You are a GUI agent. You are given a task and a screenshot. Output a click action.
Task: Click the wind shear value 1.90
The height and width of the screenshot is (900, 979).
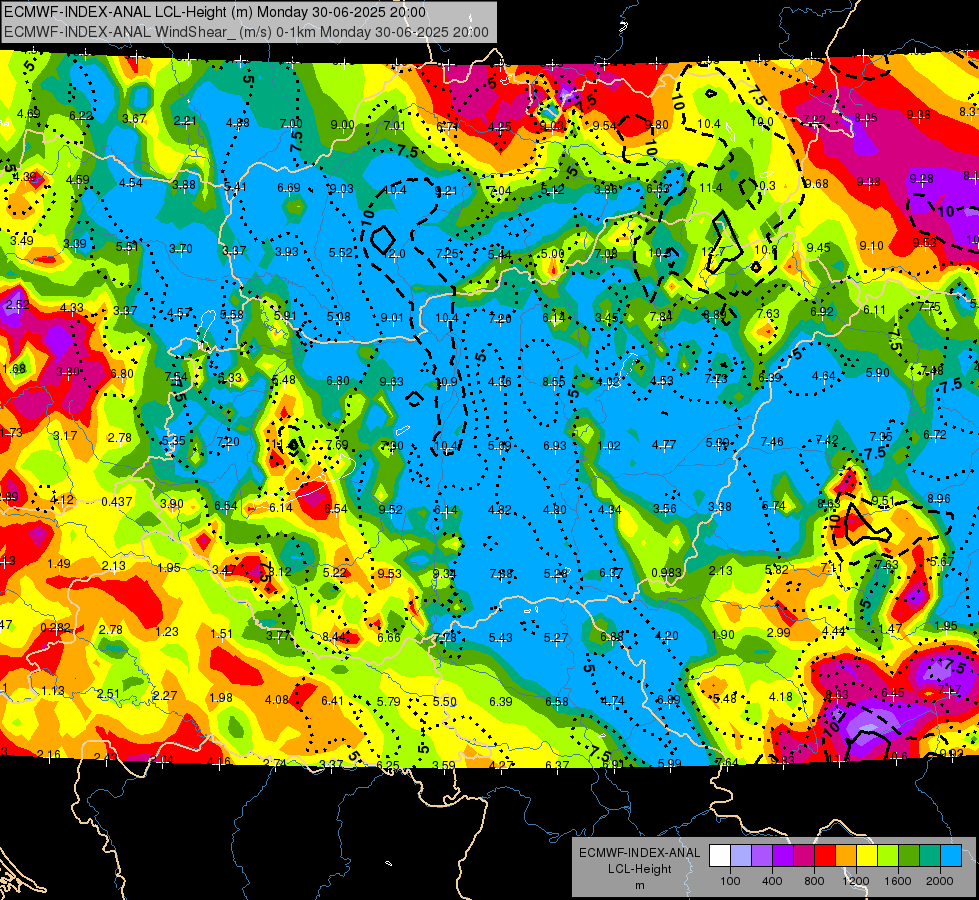click(x=723, y=634)
